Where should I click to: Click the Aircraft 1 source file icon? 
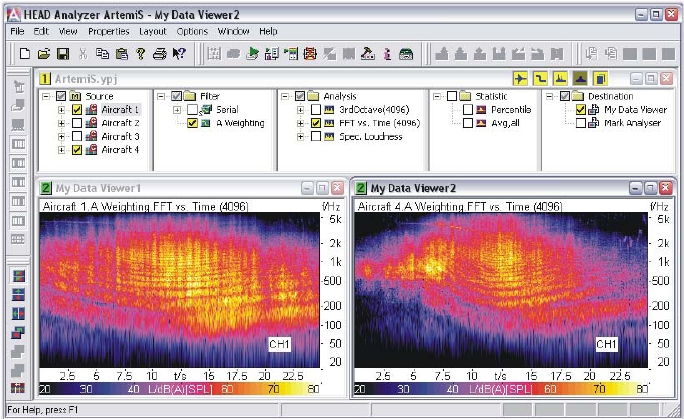pyautogui.click(x=91, y=109)
